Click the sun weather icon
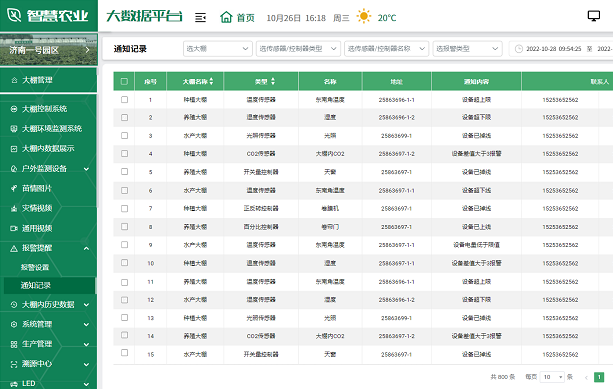 (x=364, y=16)
